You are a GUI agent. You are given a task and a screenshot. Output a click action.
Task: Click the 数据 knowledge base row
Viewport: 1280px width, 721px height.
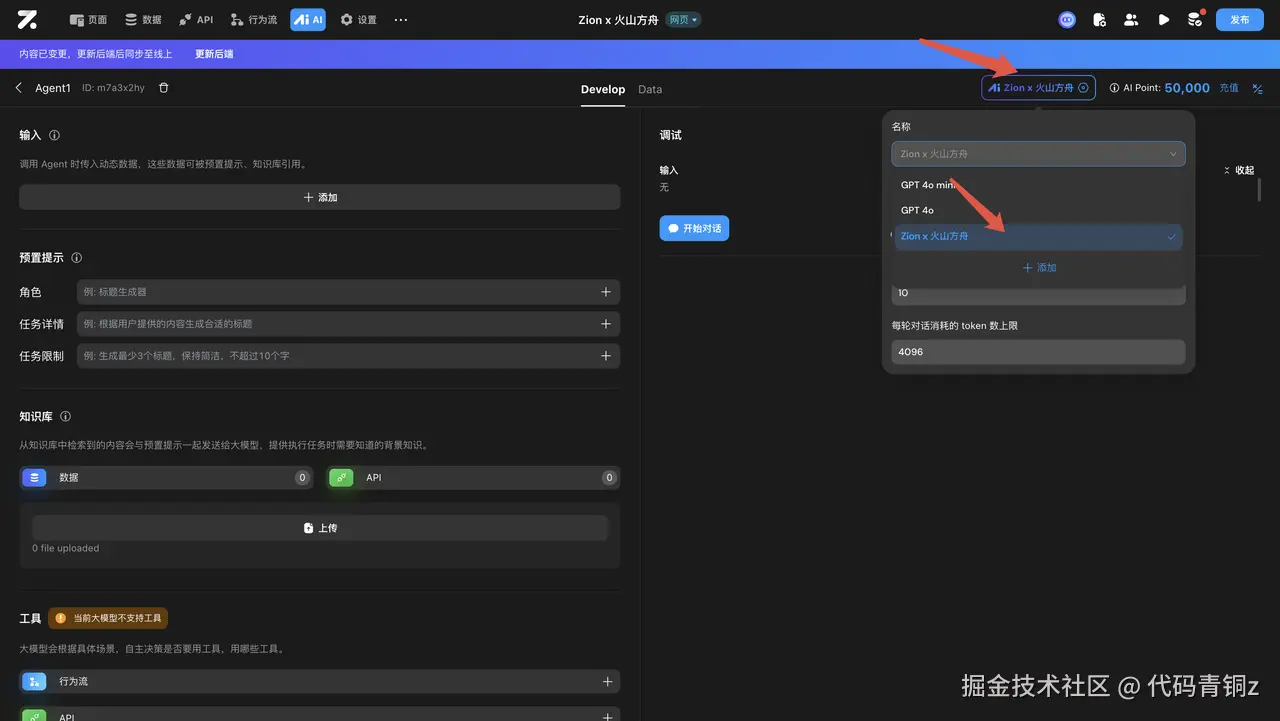point(166,478)
